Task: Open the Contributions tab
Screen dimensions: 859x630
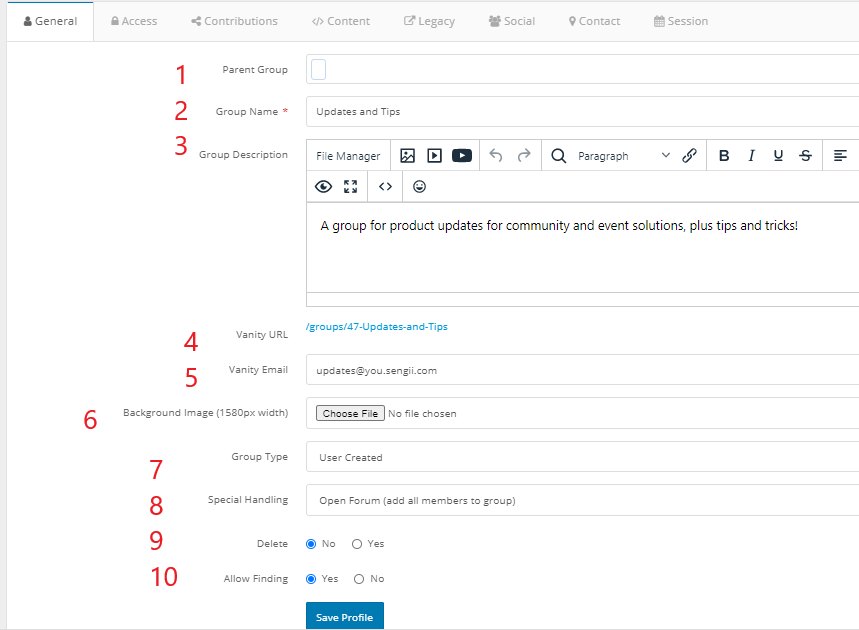Action: (x=234, y=21)
